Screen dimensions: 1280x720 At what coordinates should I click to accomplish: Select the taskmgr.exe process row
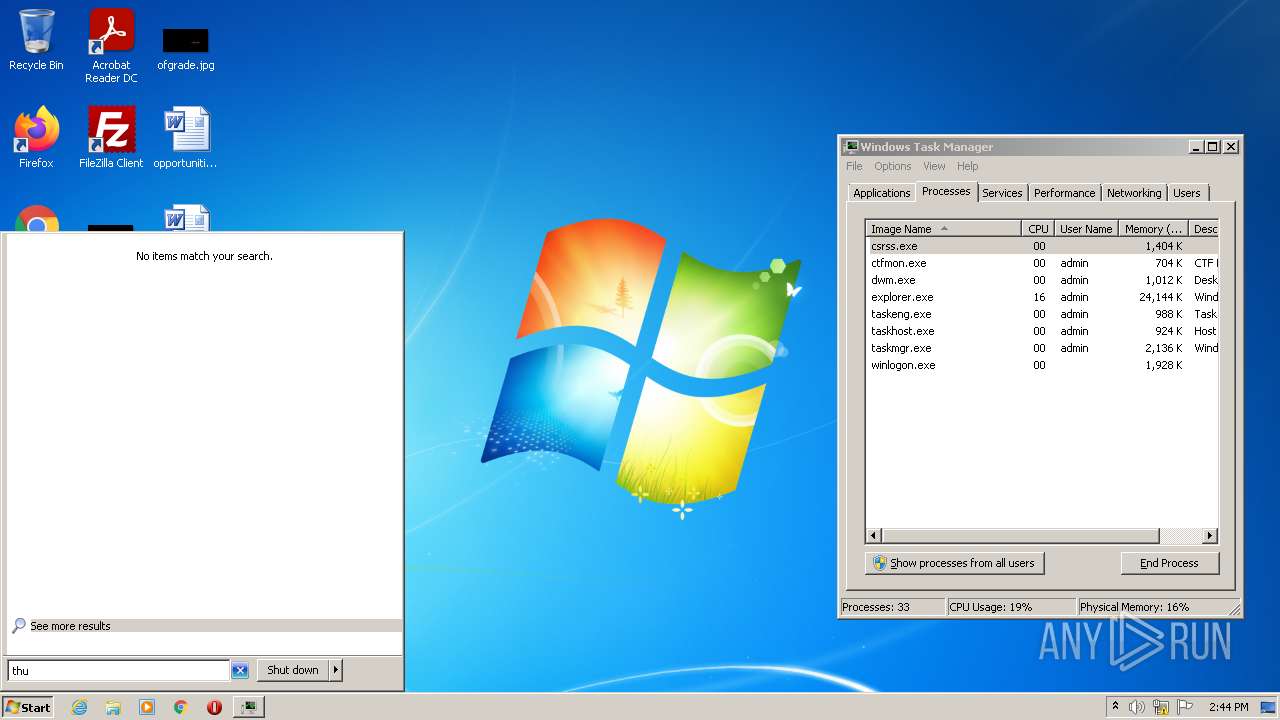click(x=1042, y=348)
